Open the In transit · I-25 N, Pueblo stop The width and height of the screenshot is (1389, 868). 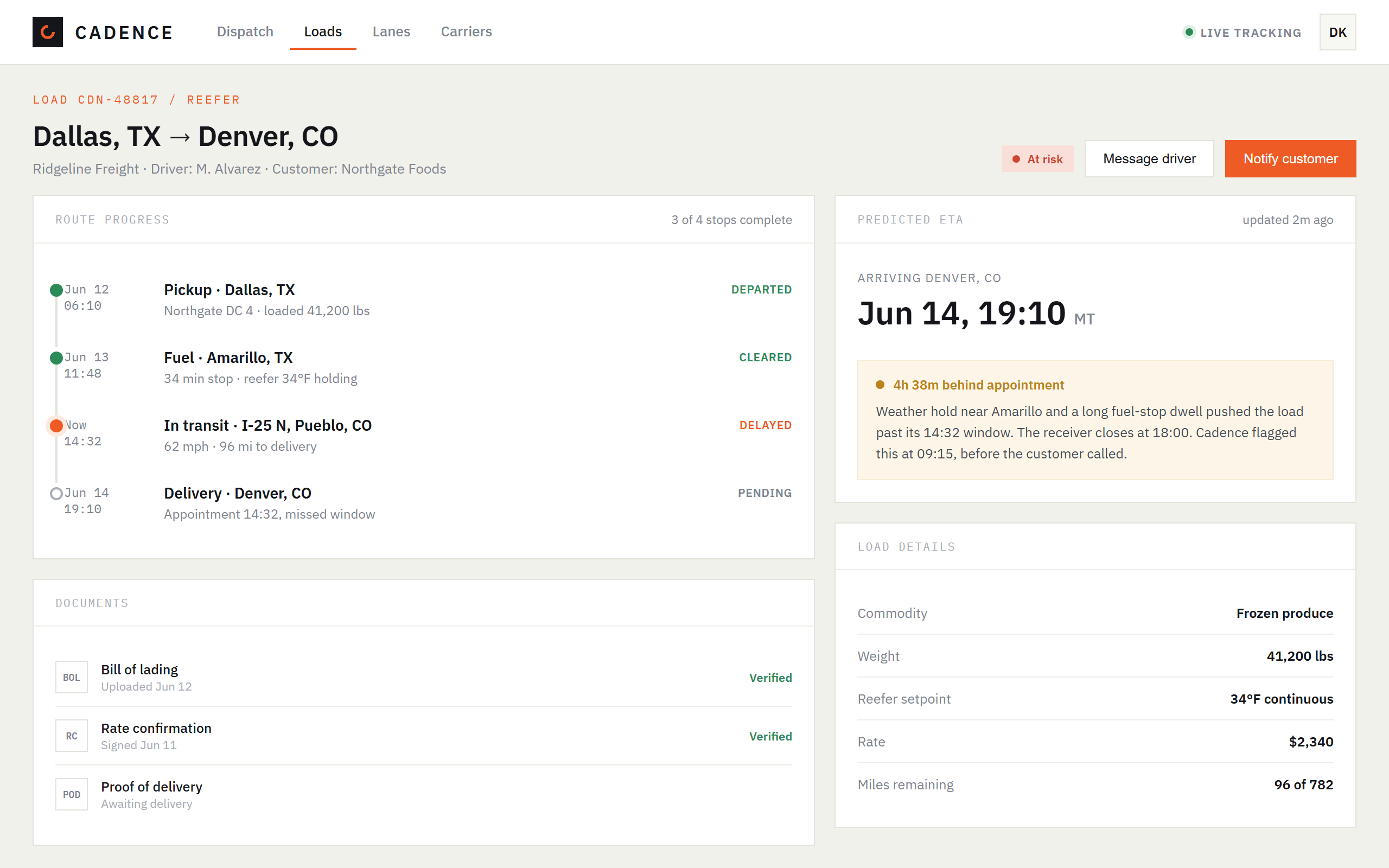[268, 425]
